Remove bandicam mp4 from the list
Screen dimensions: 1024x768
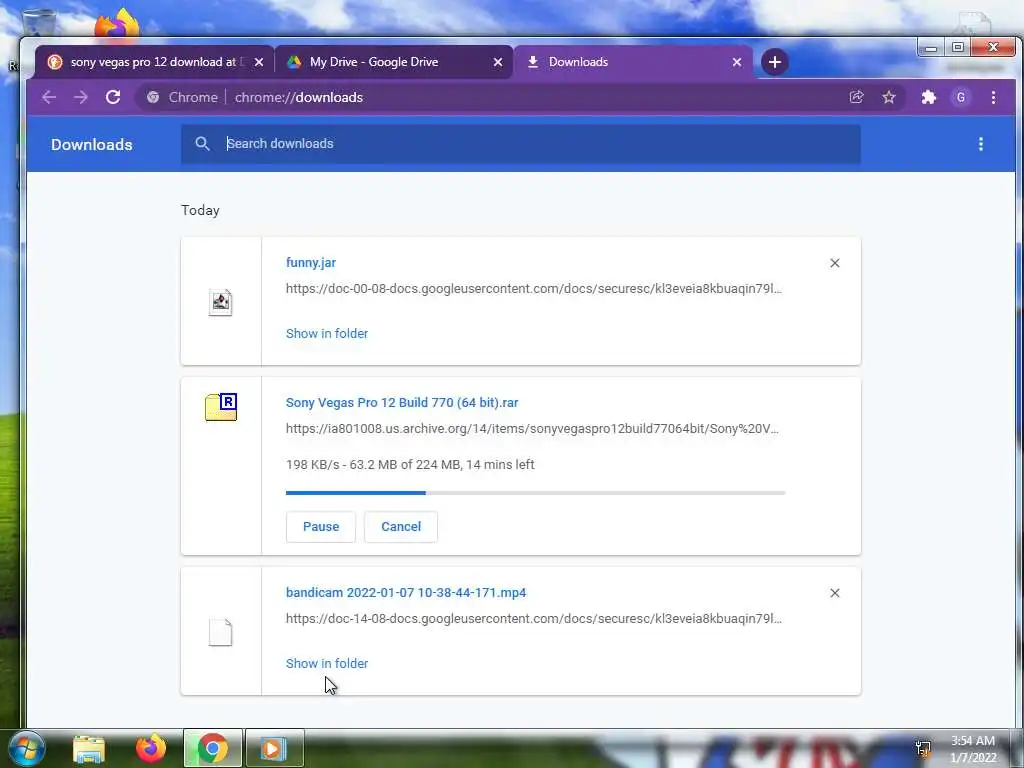click(835, 593)
